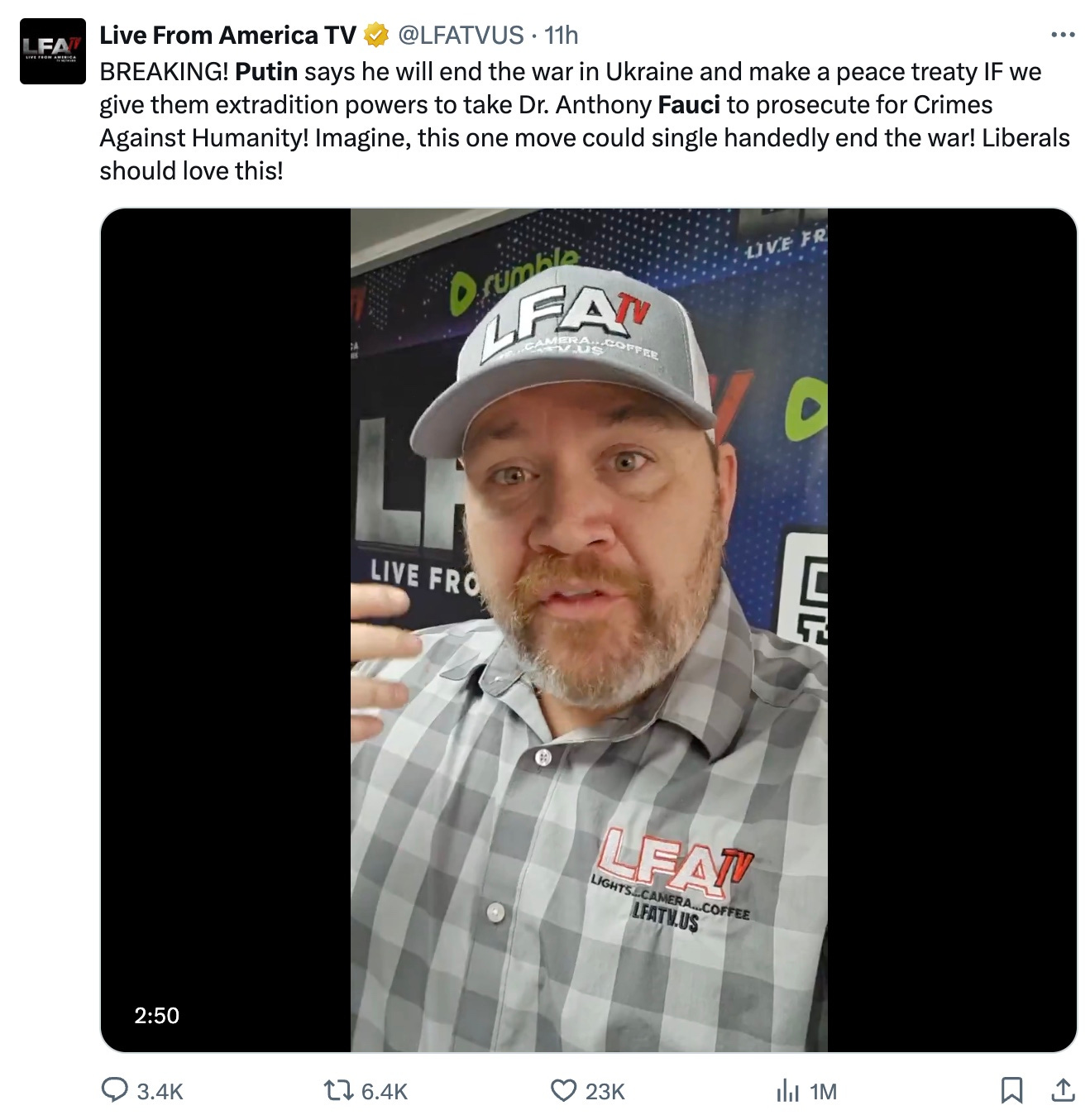Click the 23K likes count

(x=605, y=1091)
